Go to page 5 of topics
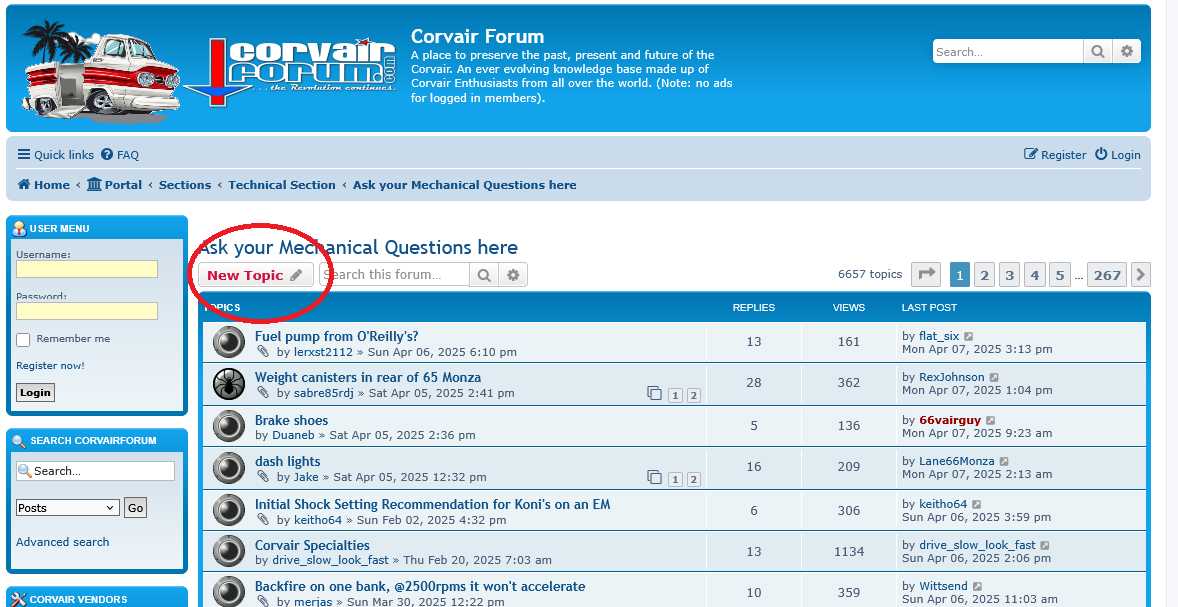The height and width of the screenshot is (607, 1178). (x=1059, y=275)
